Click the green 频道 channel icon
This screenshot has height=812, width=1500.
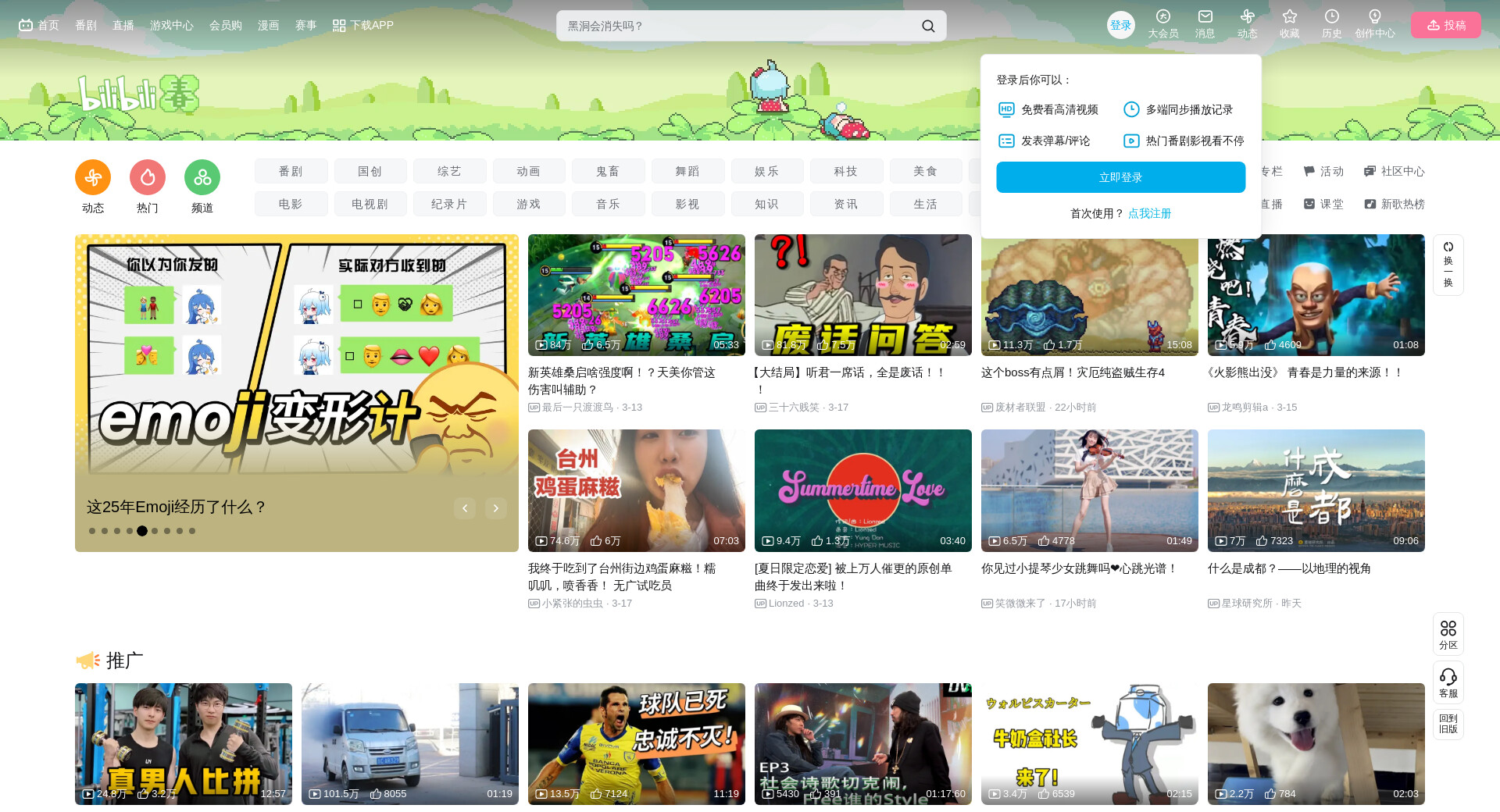point(202,178)
